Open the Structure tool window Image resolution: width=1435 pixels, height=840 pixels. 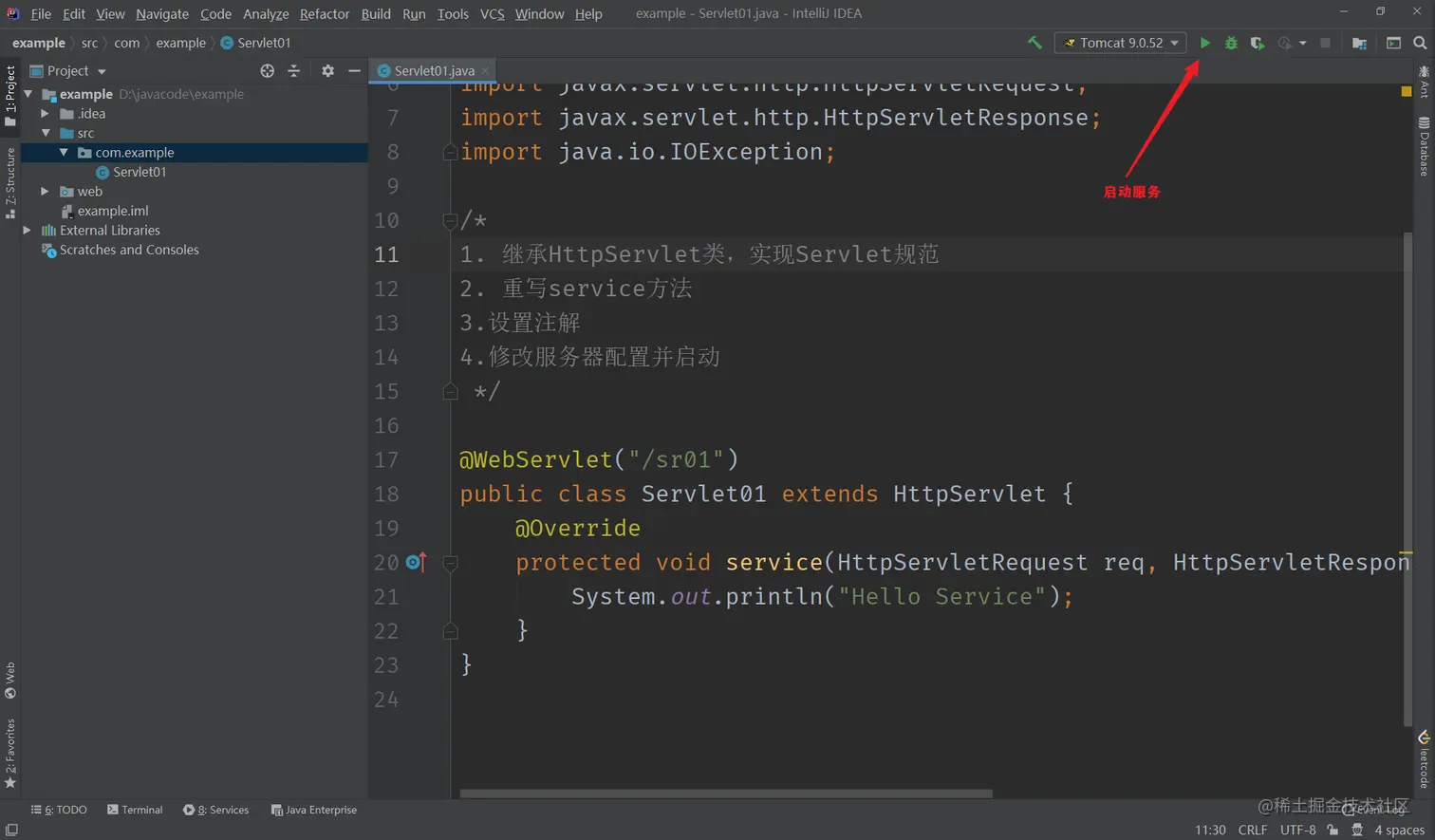[10, 183]
